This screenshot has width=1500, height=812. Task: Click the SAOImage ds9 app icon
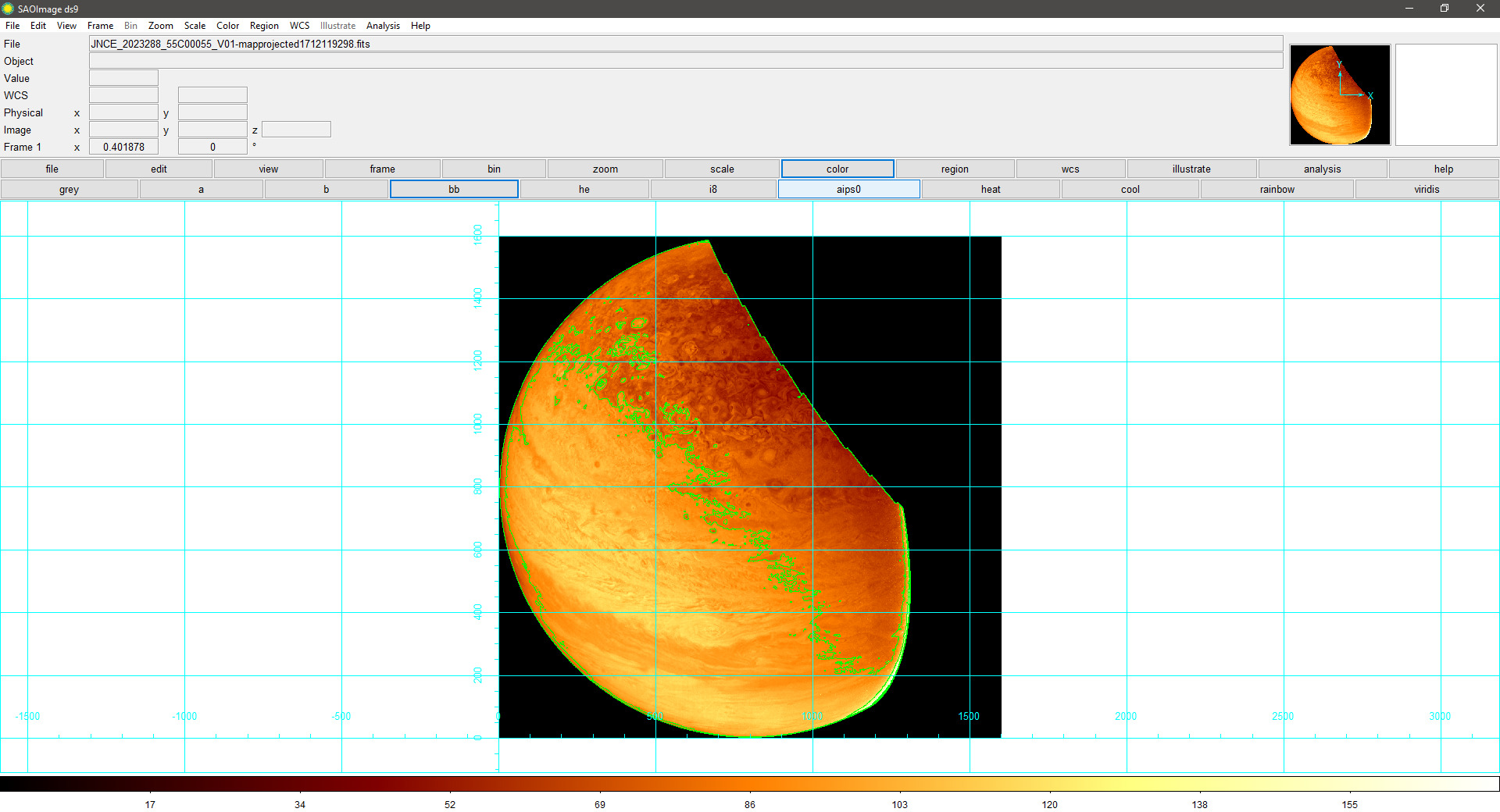coord(8,9)
